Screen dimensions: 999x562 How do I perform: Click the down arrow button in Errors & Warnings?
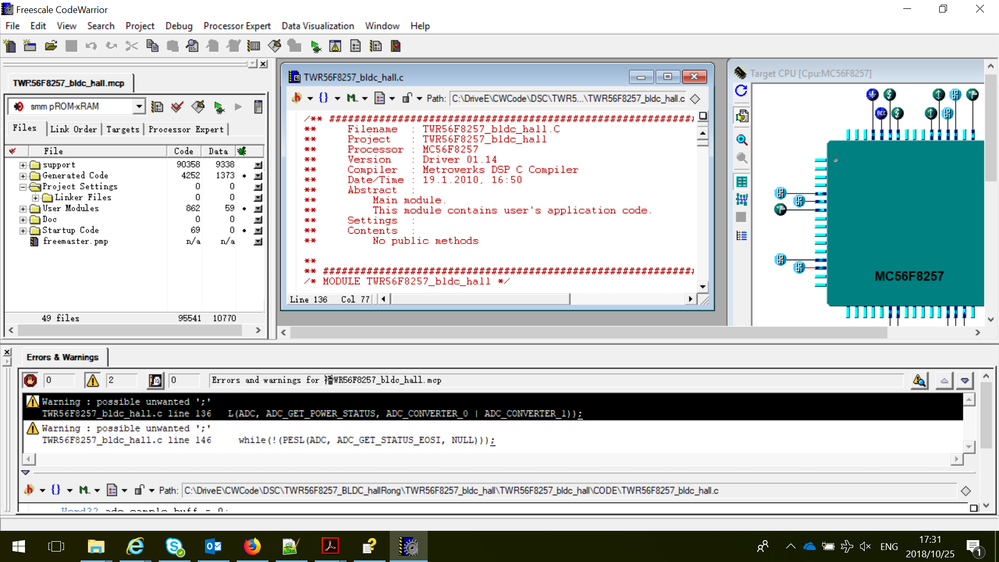tap(965, 380)
